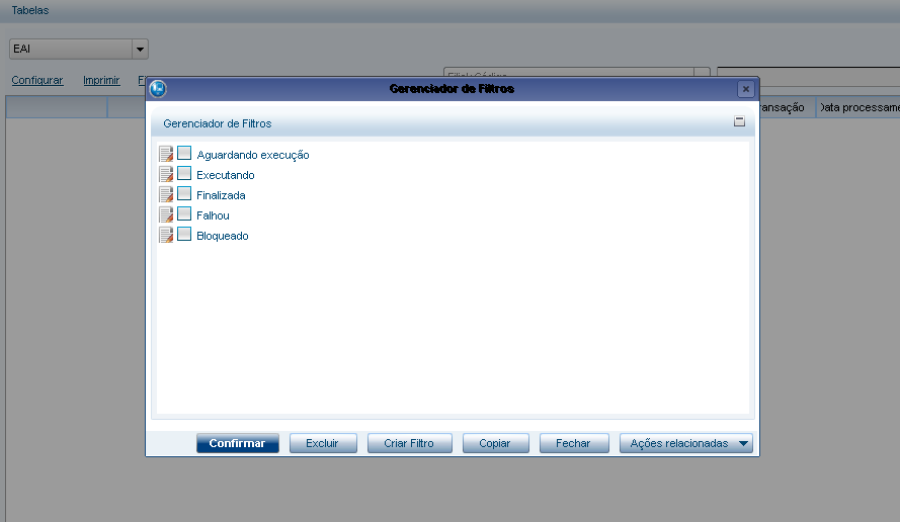Screen dimensions: 900x522
Task: Open the Imprimir link
Action: tap(102, 80)
